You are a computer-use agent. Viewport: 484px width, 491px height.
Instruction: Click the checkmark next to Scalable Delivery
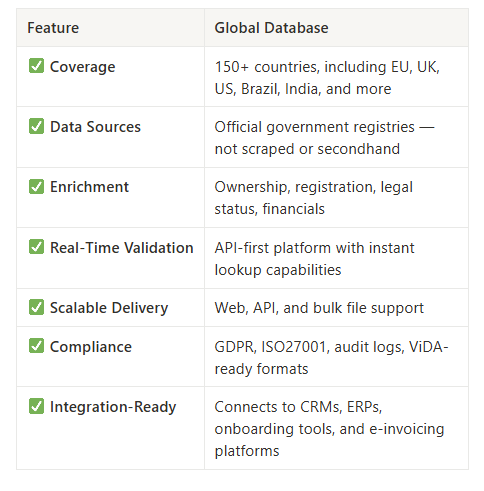(36, 307)
